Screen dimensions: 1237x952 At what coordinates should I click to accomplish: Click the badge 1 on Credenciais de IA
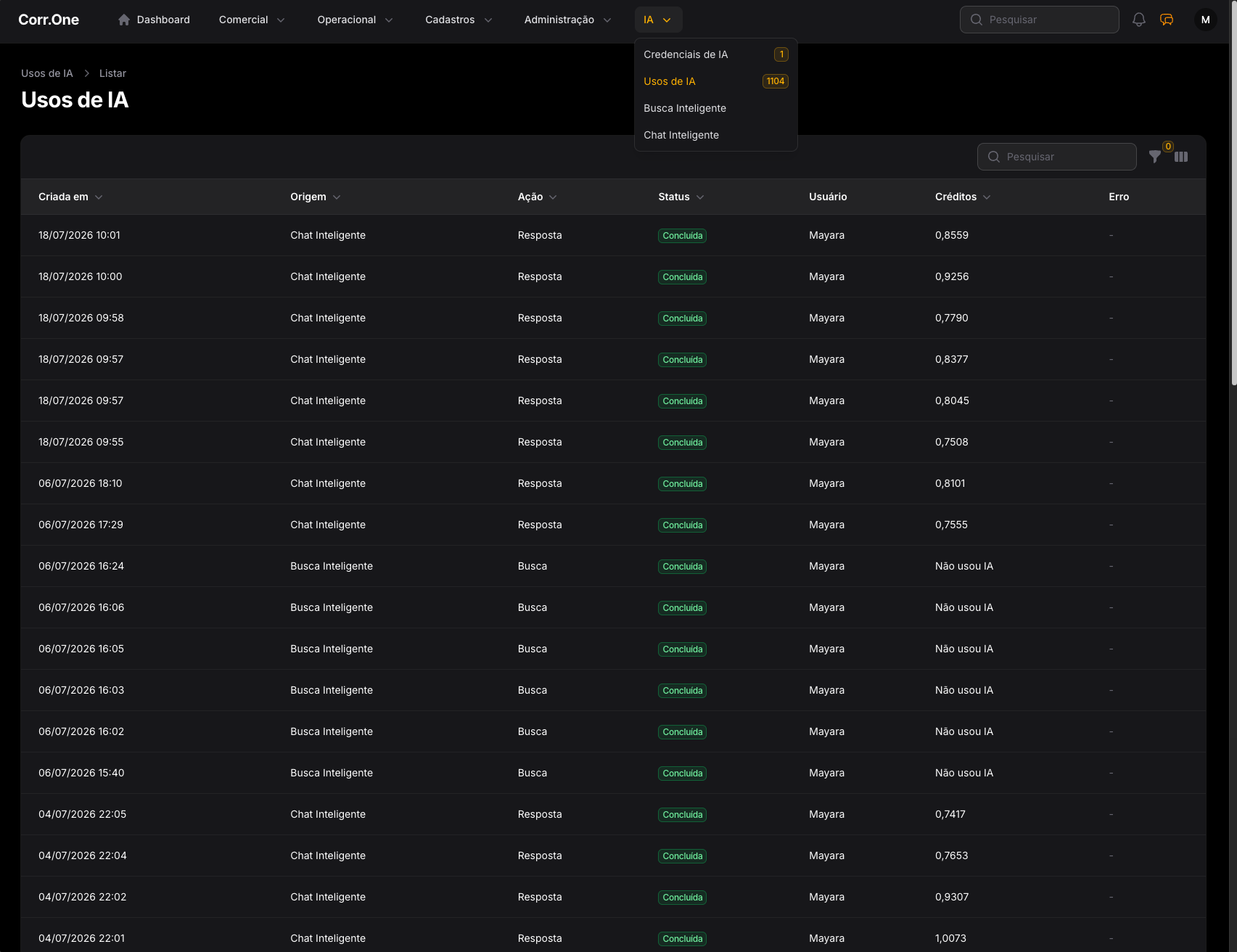click(x=781, y=54)
